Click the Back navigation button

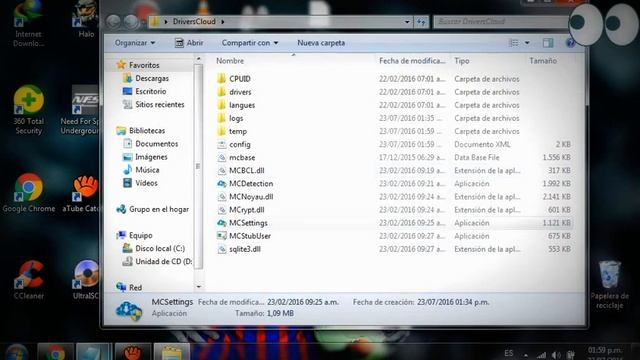[113, 22]
